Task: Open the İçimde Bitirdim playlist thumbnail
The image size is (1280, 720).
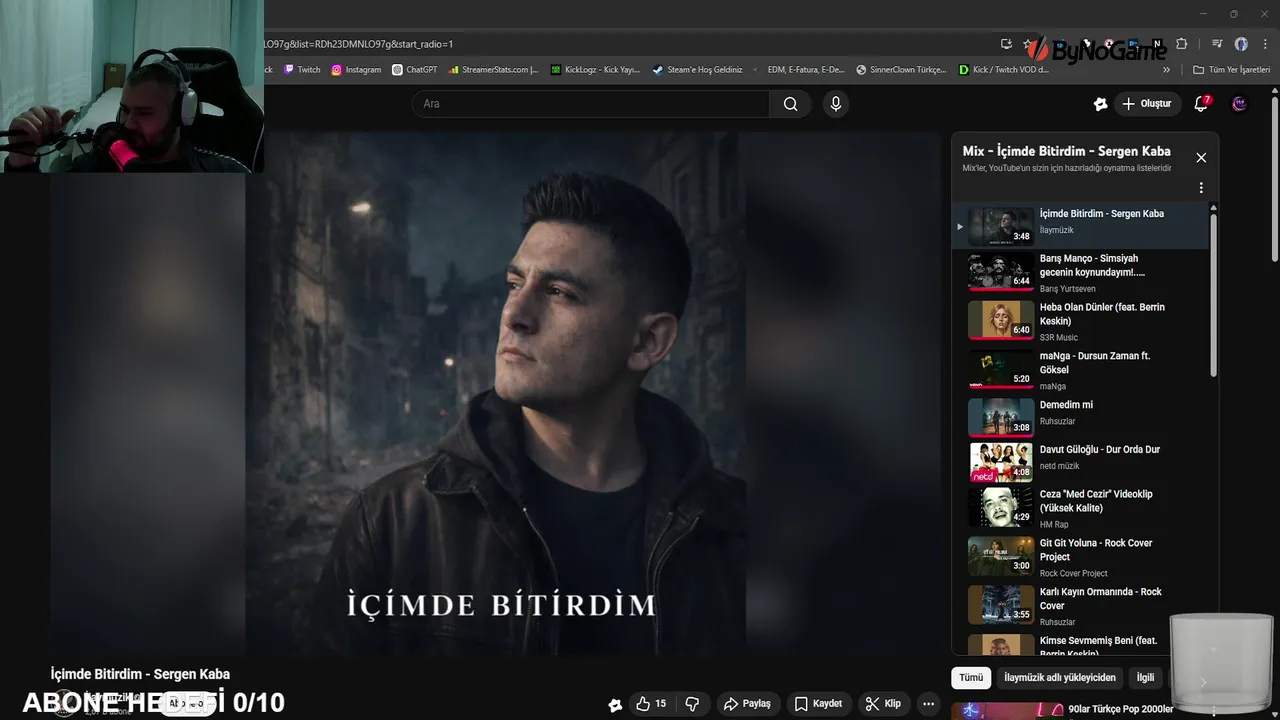Action: point(1001,226)
